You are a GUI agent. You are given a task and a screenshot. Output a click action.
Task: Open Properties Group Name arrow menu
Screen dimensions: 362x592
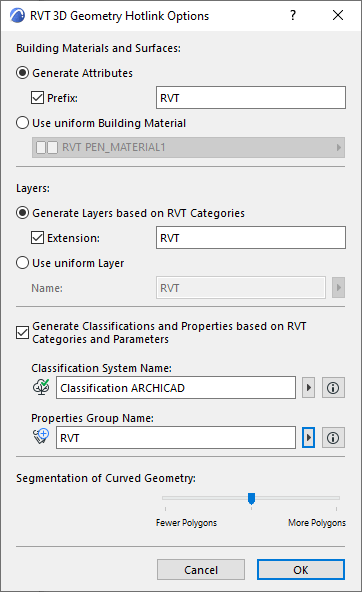coord(308,438)
